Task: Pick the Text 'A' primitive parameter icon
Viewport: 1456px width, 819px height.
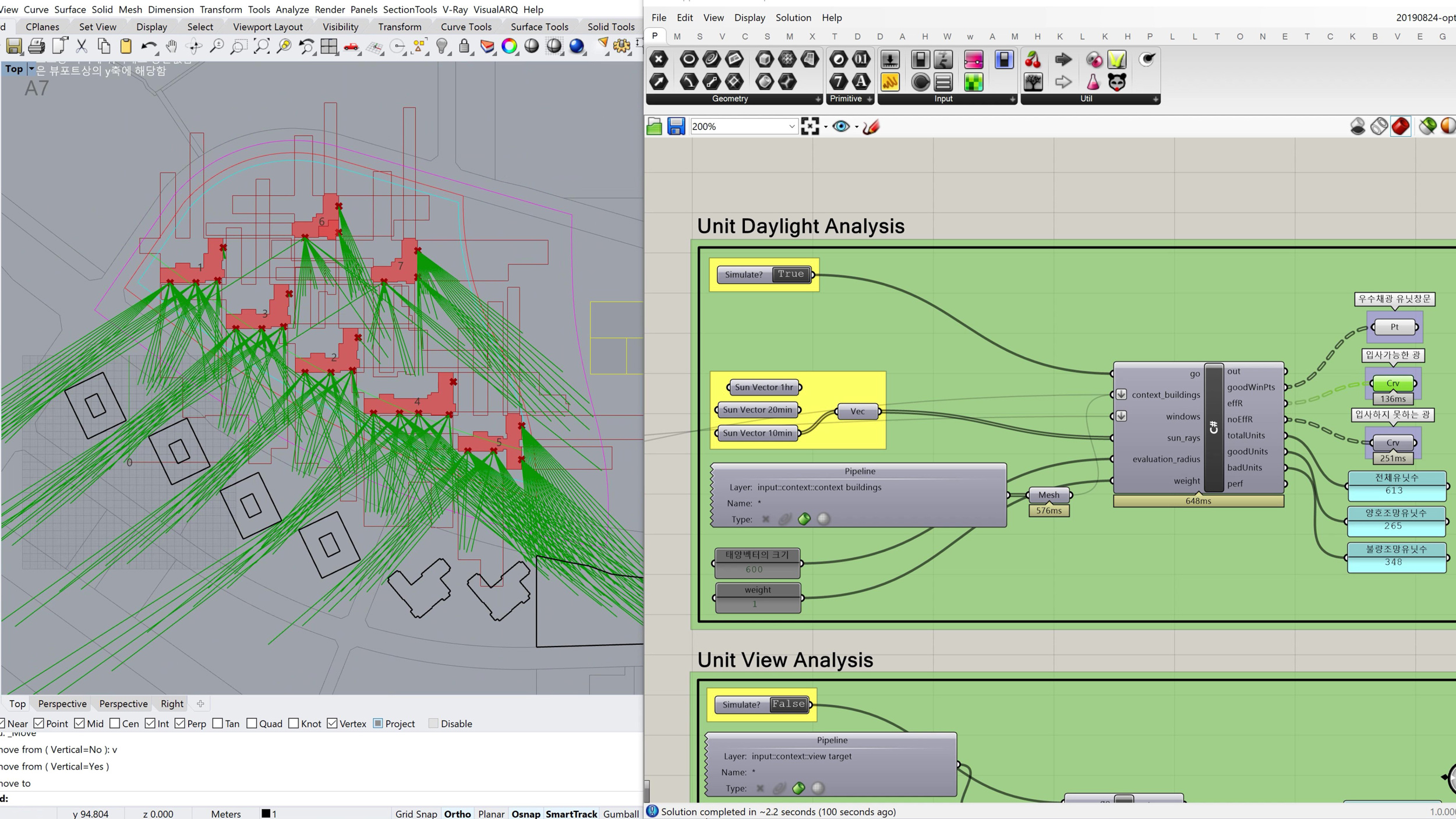Action: pos(861,82)
